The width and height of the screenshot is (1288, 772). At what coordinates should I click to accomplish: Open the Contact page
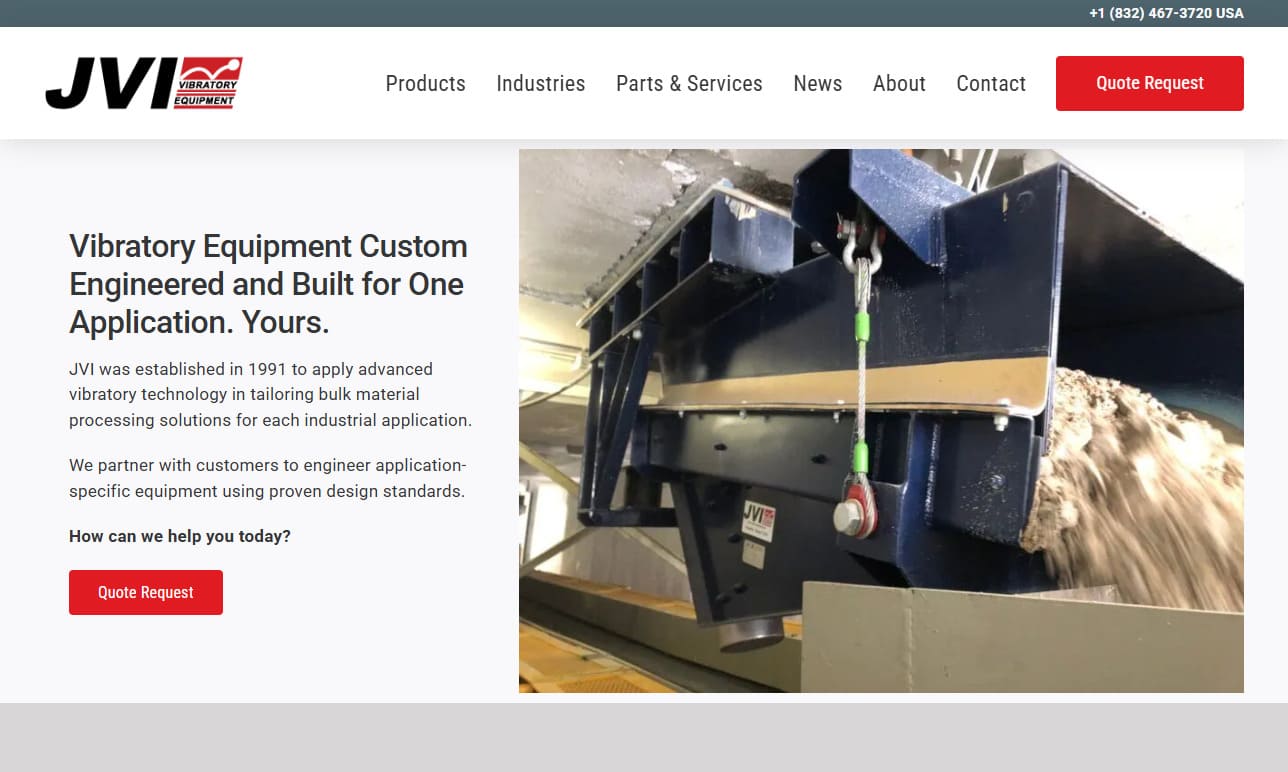coord(991,83)
